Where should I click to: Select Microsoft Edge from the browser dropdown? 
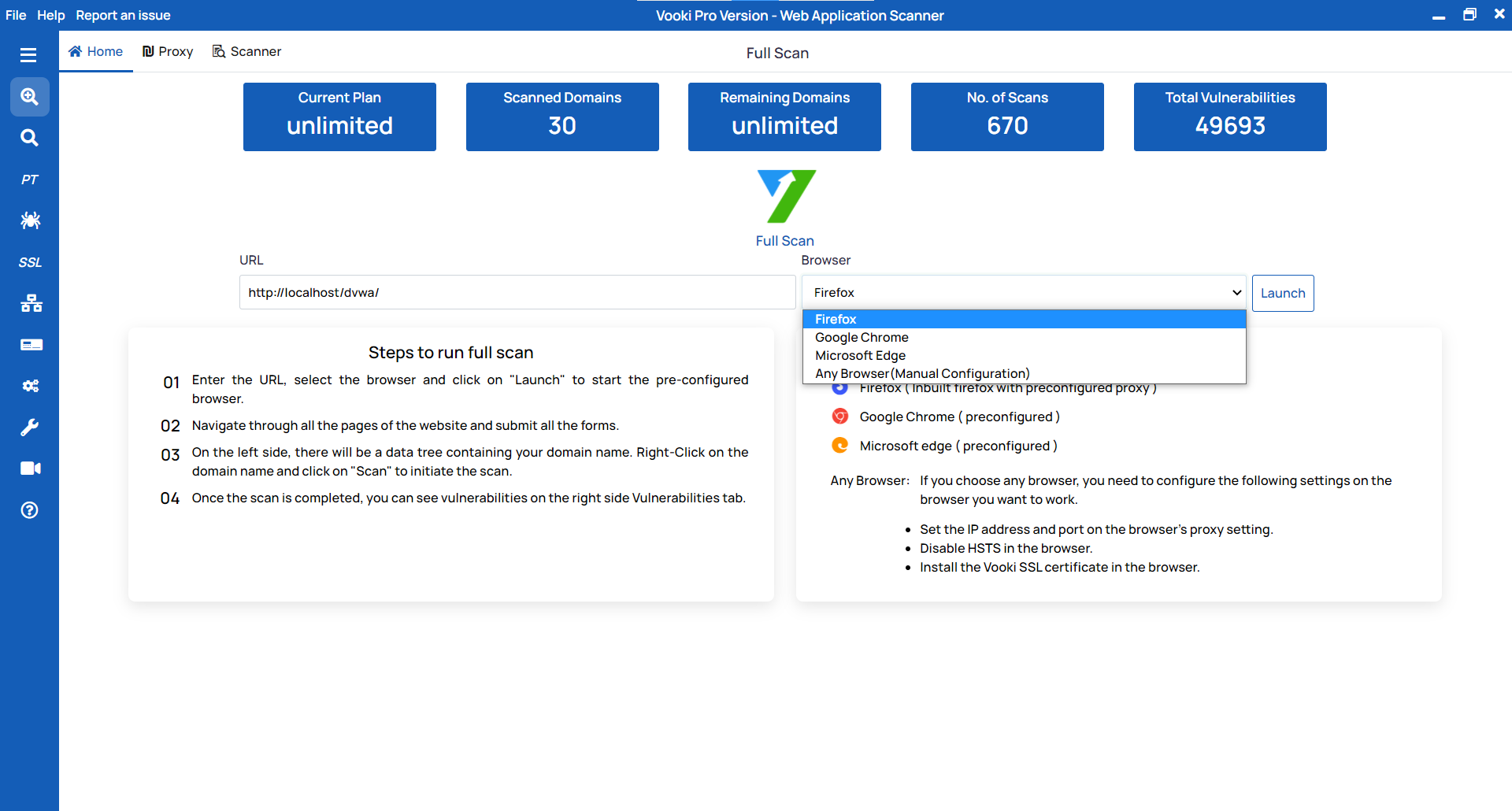pyautogui.click(x=1024, y=355)
